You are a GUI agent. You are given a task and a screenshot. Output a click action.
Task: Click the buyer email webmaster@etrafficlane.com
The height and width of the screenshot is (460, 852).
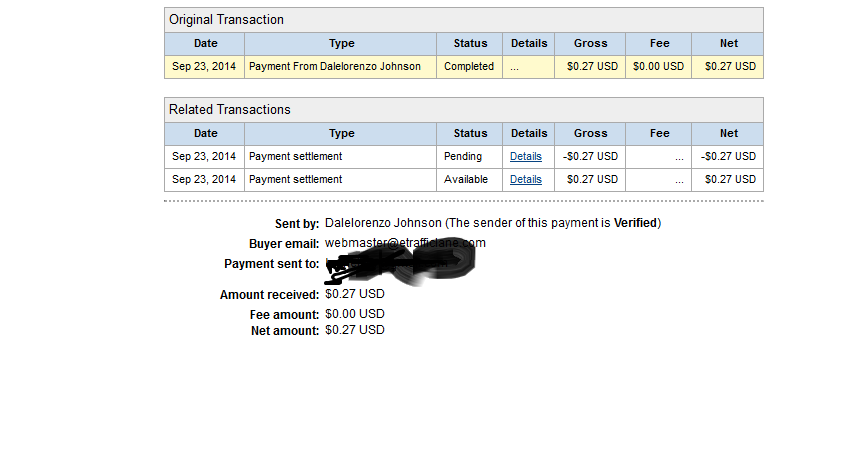pyautogui.click(x=405, y=243)
